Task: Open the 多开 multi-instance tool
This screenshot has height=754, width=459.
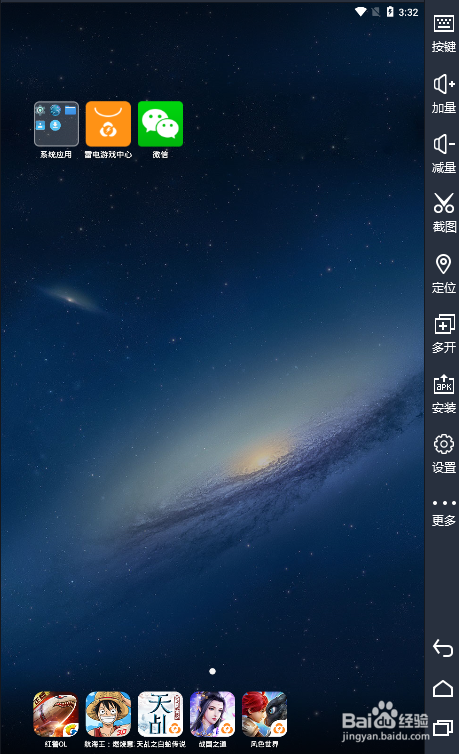Action: pos(443,334)
